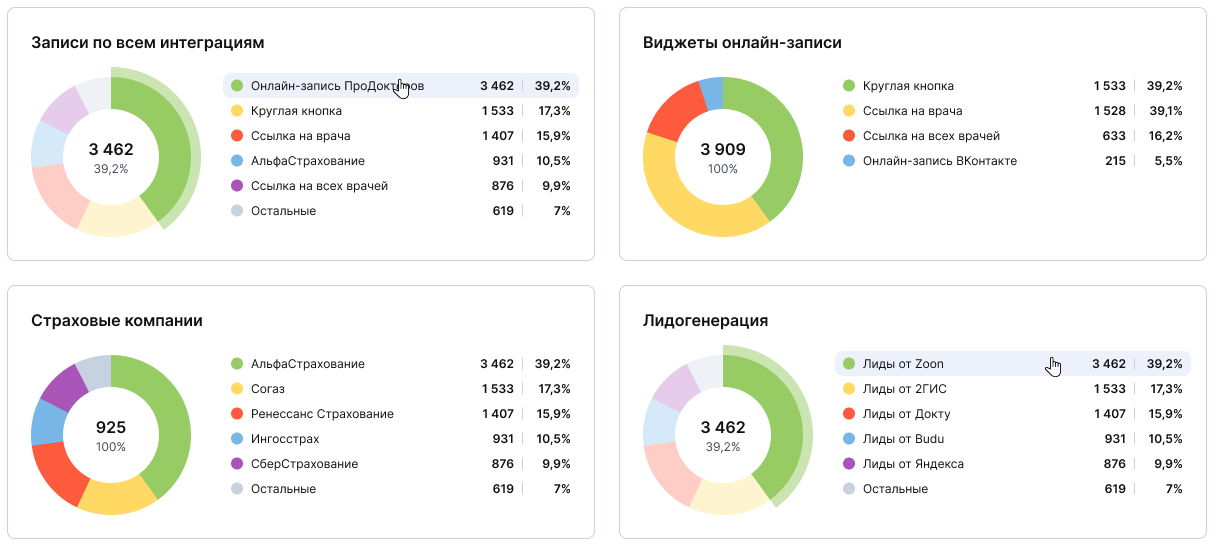Click the red dot beside Лиды от Докту

(849, 414)
